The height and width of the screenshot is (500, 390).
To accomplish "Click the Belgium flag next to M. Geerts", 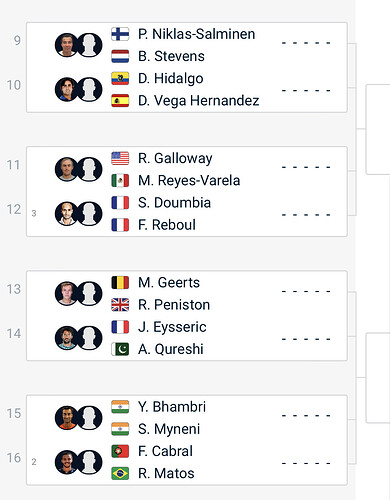I will click(120, 283).
